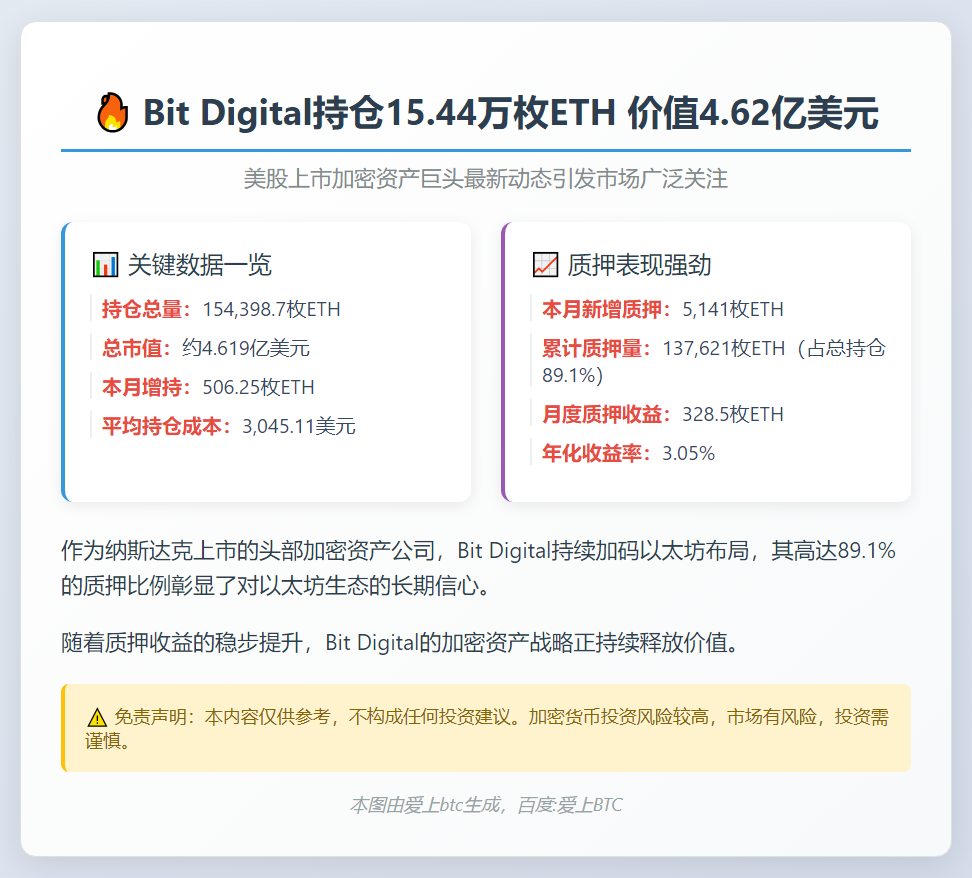972x878 pixels.
Task: Click the bar chart icon beside 关键数据一览
Action: tap(105, 265)
